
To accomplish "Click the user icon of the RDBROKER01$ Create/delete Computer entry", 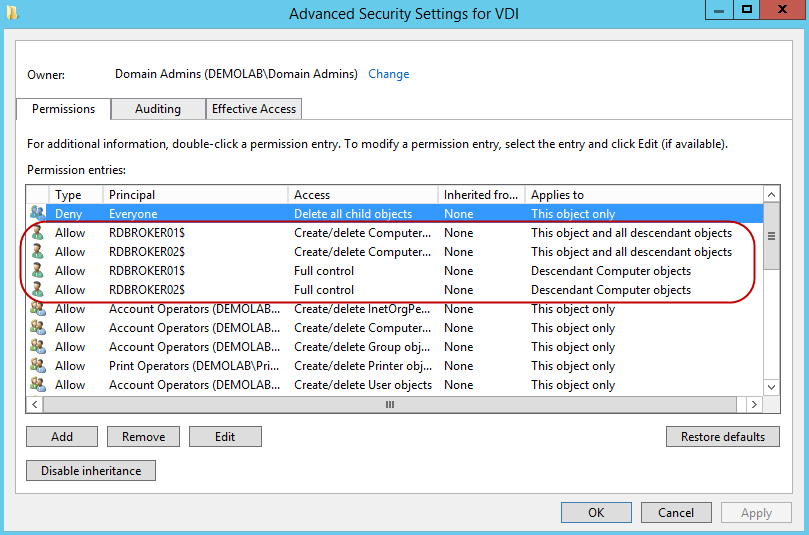I will [38, 233].
